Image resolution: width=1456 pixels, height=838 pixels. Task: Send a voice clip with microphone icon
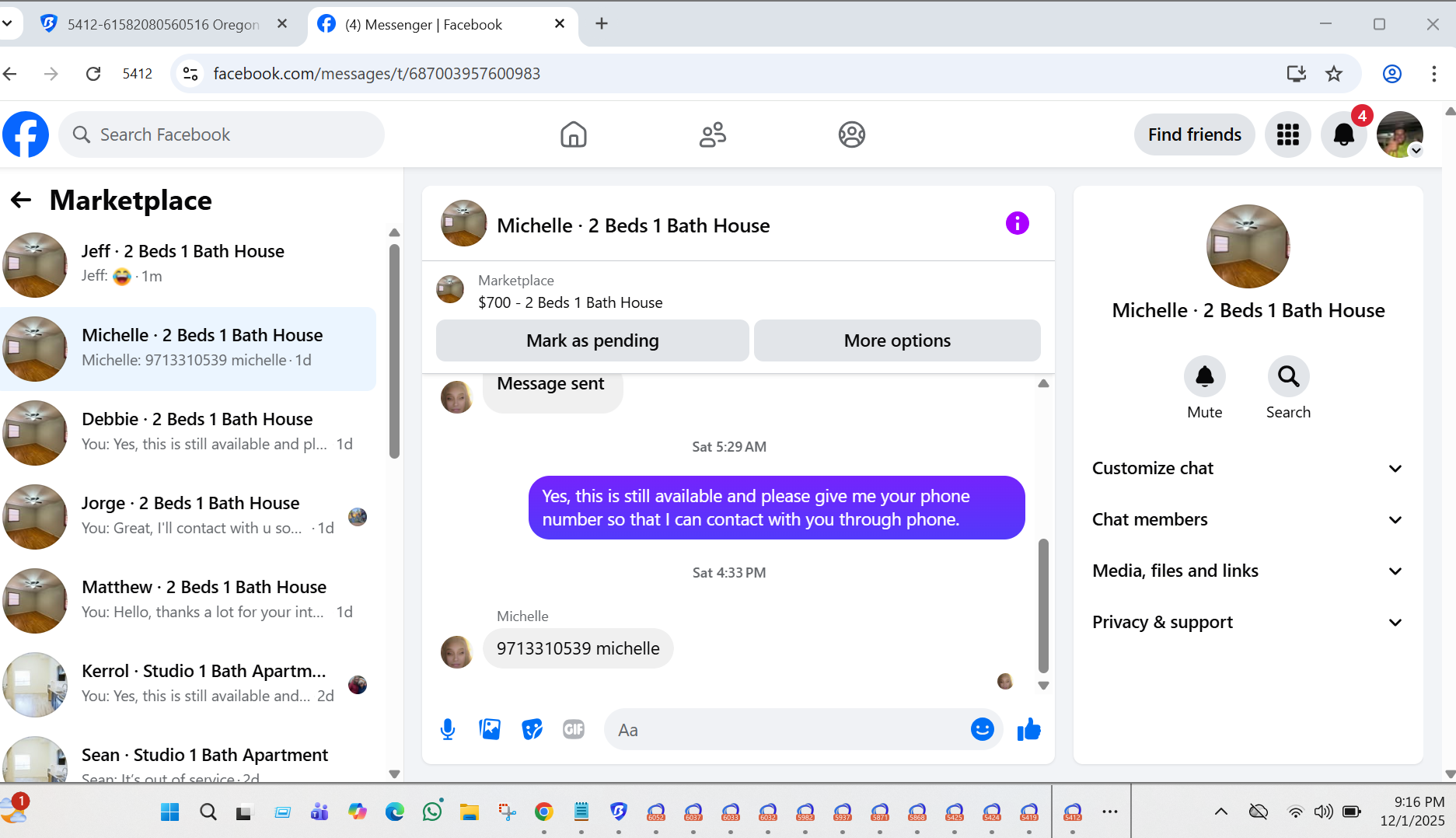click(448, 729)
